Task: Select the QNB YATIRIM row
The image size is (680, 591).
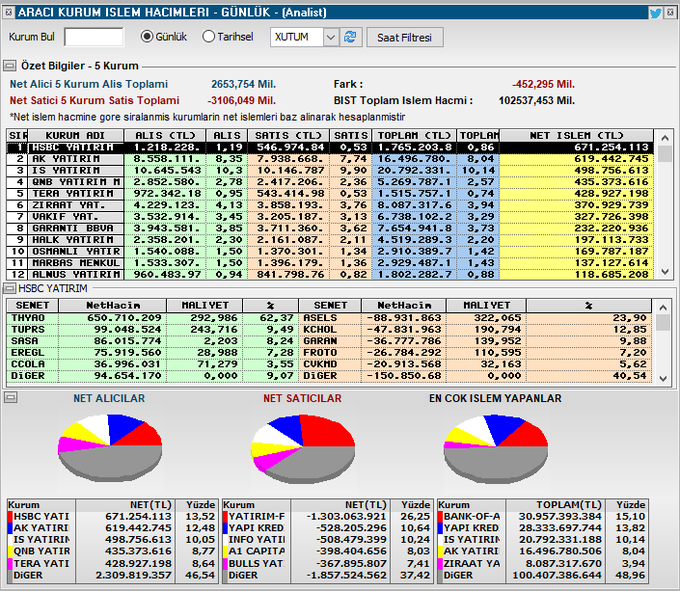Action: click(330, 182)
